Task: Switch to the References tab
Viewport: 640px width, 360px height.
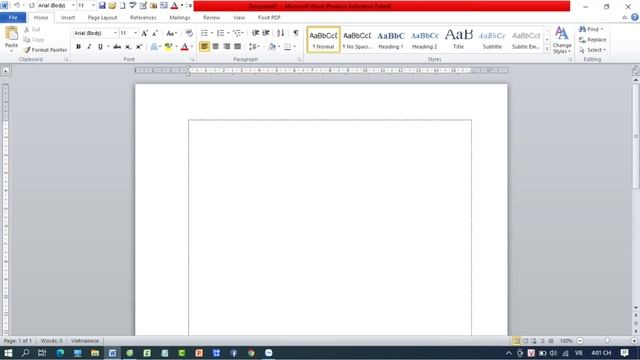Action: [143, 18]
